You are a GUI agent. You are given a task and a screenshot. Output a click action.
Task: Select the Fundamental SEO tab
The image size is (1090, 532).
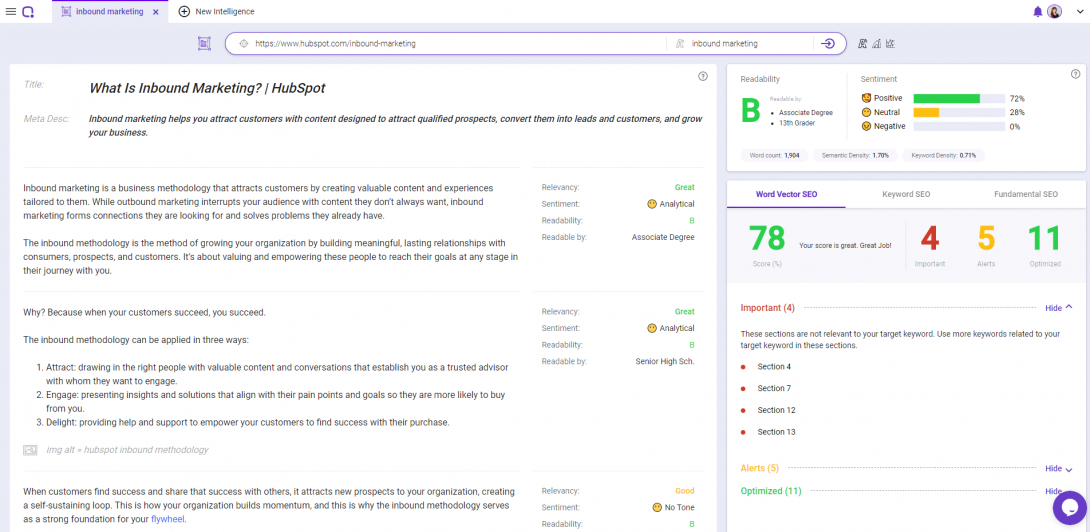[1025, 195]
